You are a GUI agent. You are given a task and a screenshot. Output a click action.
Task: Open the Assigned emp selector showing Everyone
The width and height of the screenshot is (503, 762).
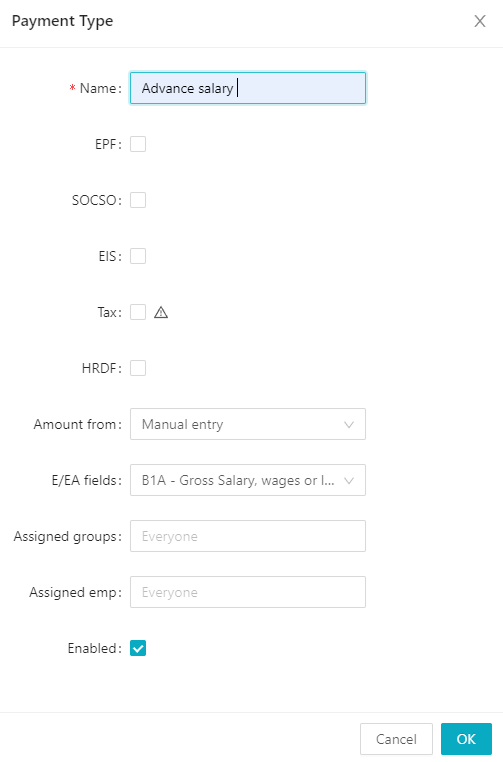click(248, 592)
